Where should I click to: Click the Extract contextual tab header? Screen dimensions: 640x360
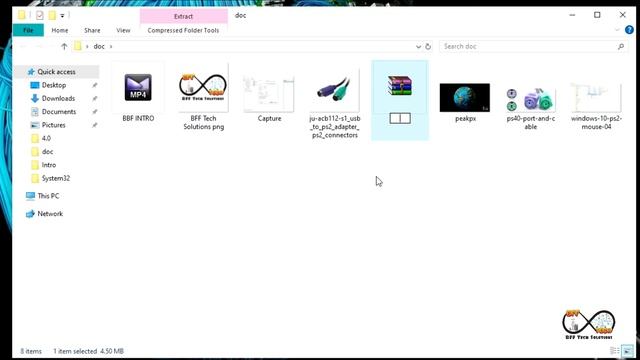(x=183, y=16)
